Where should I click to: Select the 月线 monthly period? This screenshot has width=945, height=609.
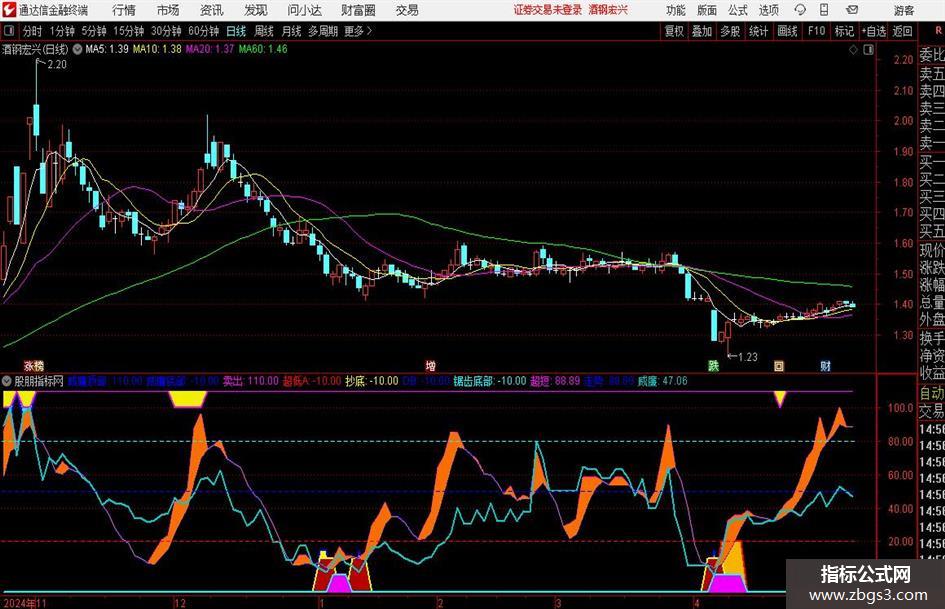(292, 31)
